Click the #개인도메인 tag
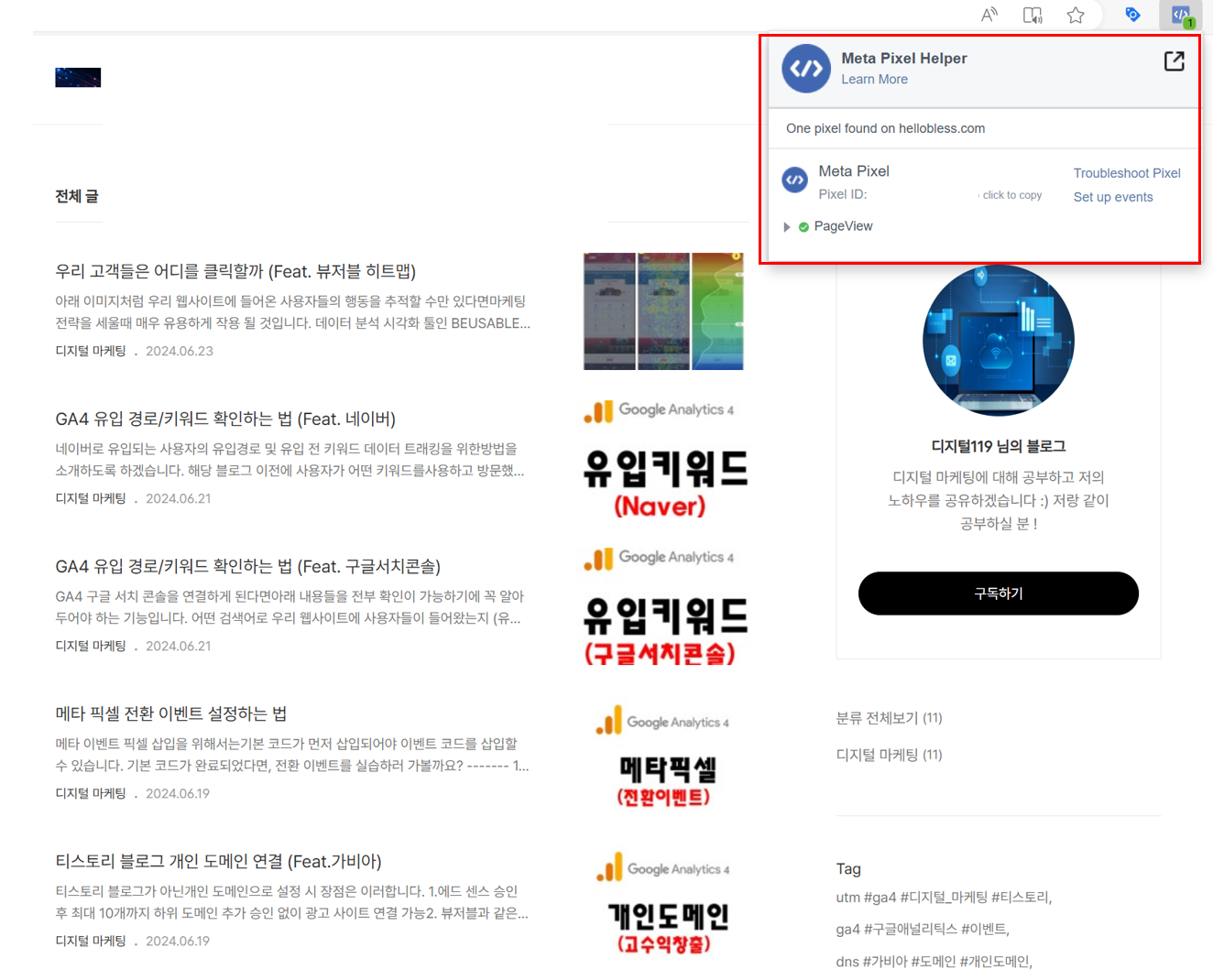 tap(996, 961)
